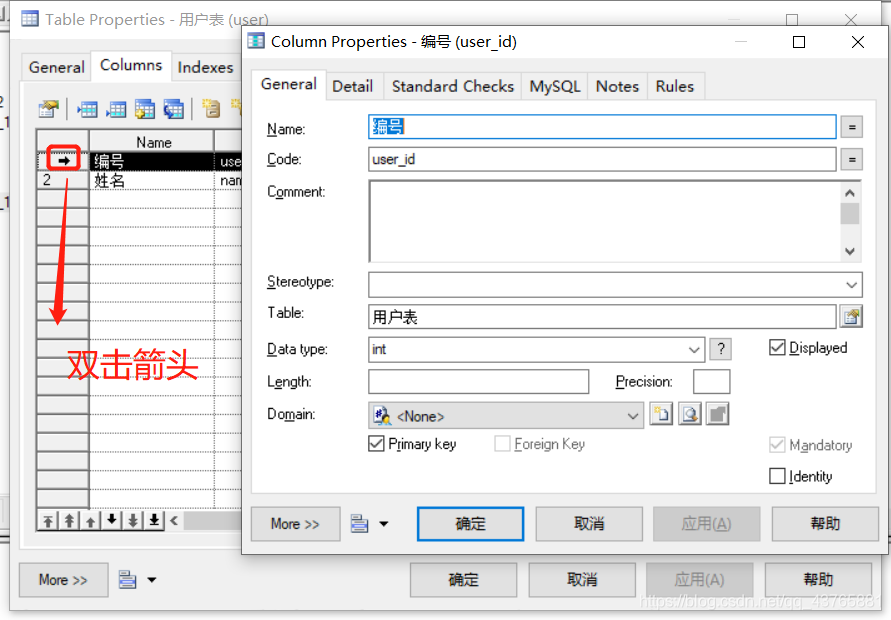The image size is (891, 620).
Task: Click the Add Columns toolbar icon with yellow plus
Action: pos(144,109)
